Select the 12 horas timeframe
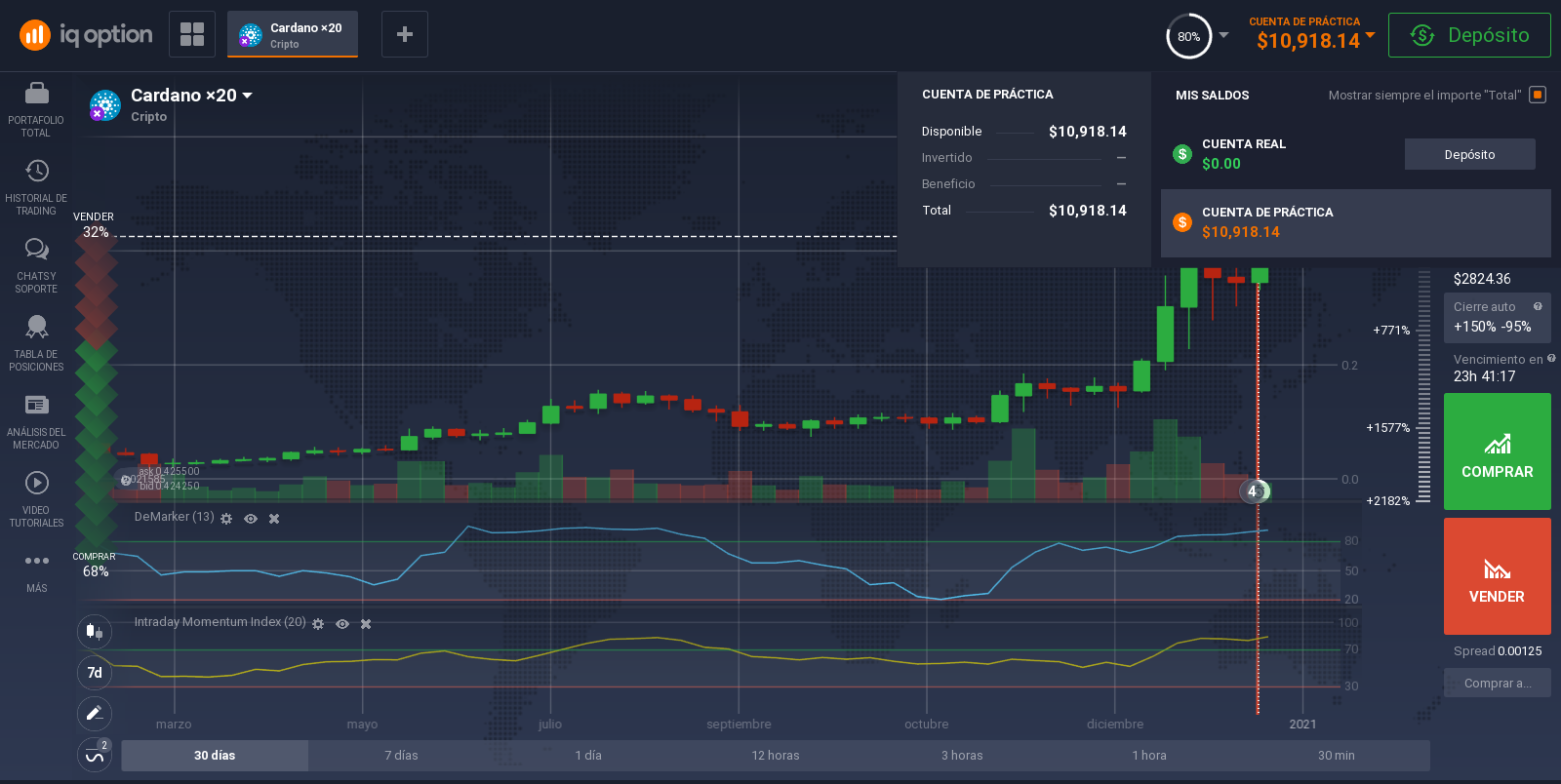This screenshot has height=784, width=1561. click(776, 756)
